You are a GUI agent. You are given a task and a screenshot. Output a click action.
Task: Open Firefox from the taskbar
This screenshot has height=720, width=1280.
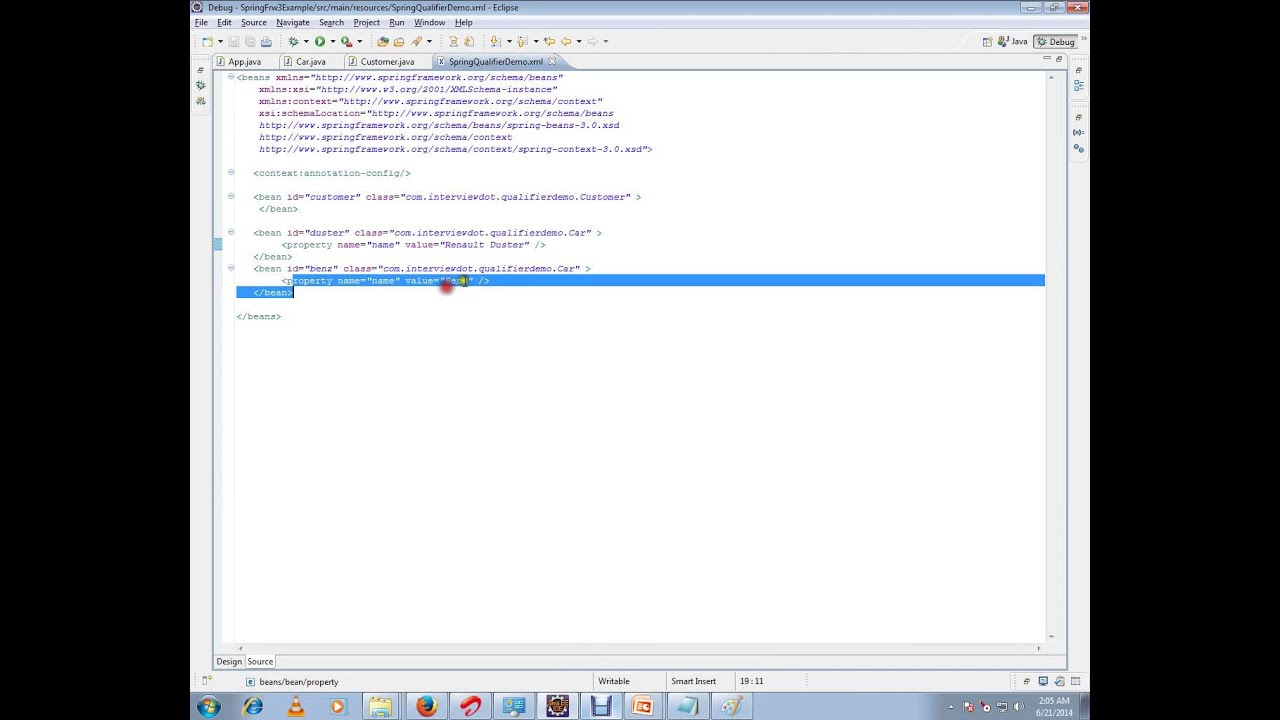coord(427,706)
